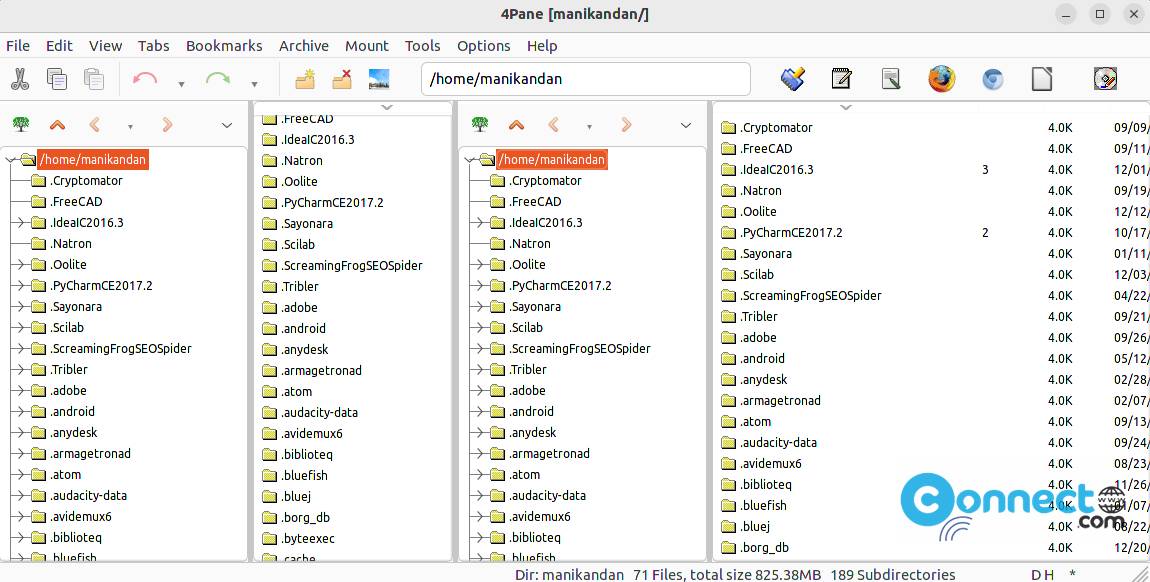Click the Redo green arrow icon
Image resolution: width=1150 pixels, height=582 pixels.
point(218,78)
